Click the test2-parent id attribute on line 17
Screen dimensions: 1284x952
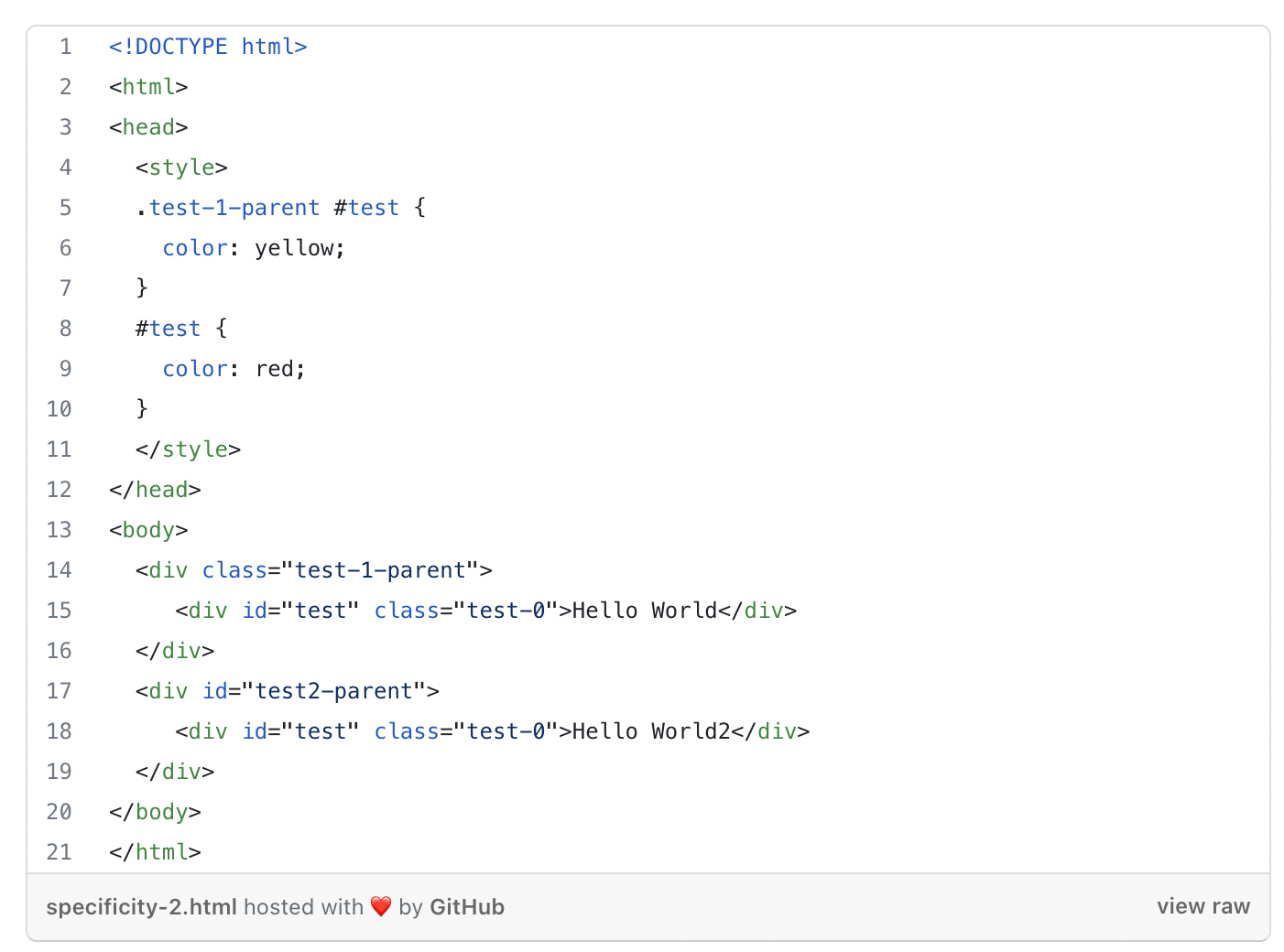(x=336, y=690)
